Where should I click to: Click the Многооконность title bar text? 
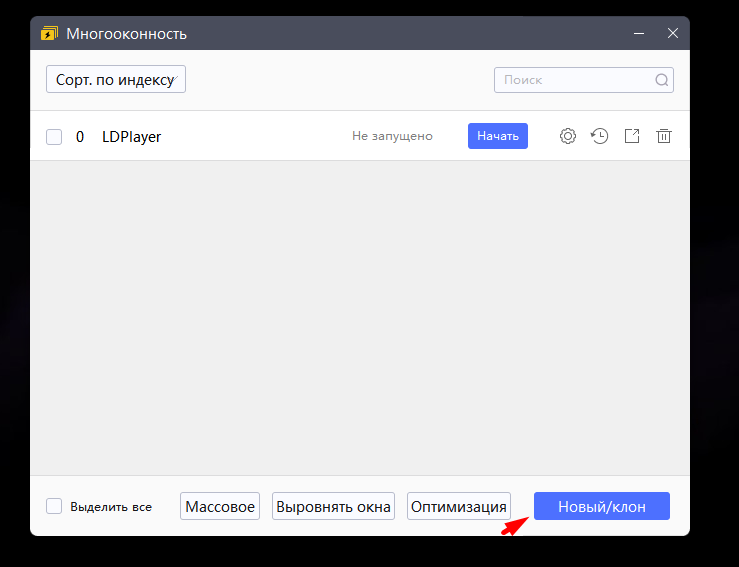point(127,34)
